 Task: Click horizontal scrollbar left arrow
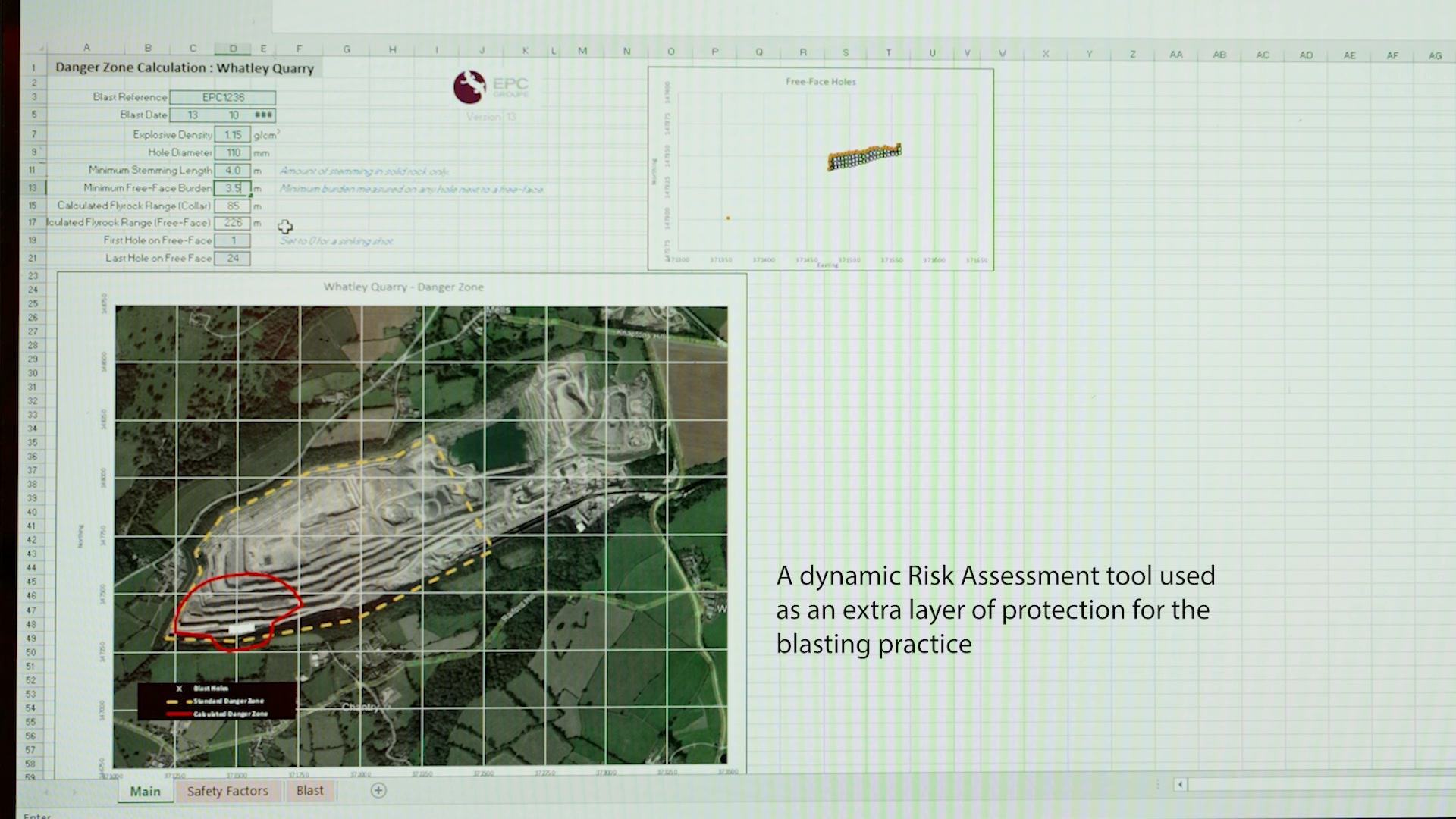1180,784
